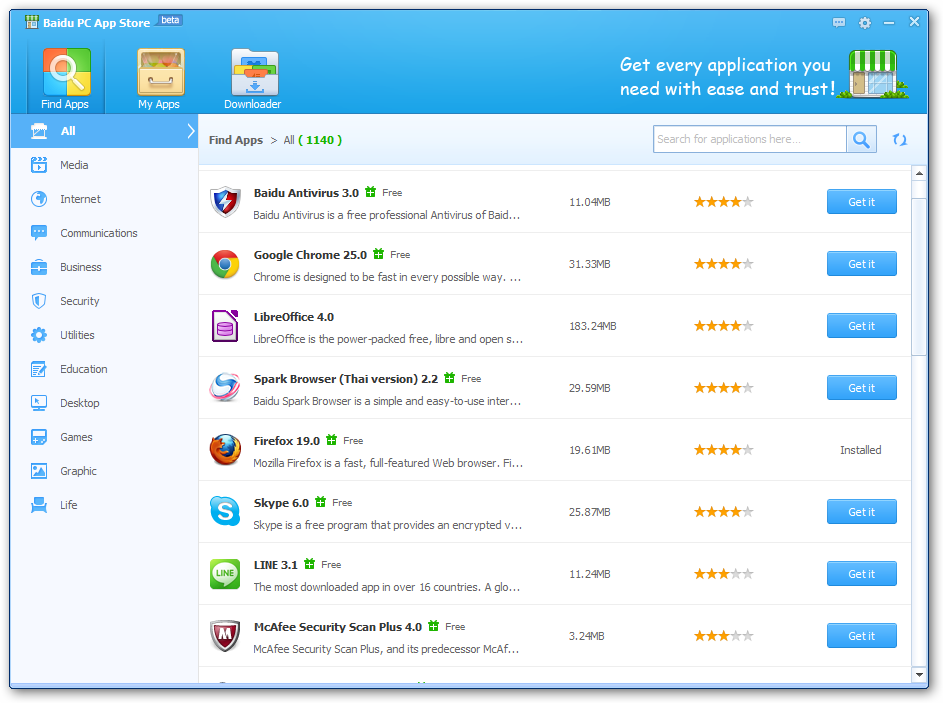The image size is (943, 703).
Task: Get LibreOffice 4.0
Action: click(x=861, y=326)
